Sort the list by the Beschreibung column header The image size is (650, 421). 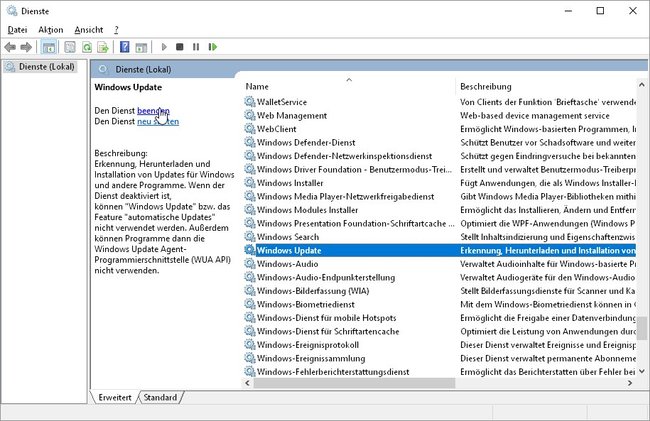[546, 86]
